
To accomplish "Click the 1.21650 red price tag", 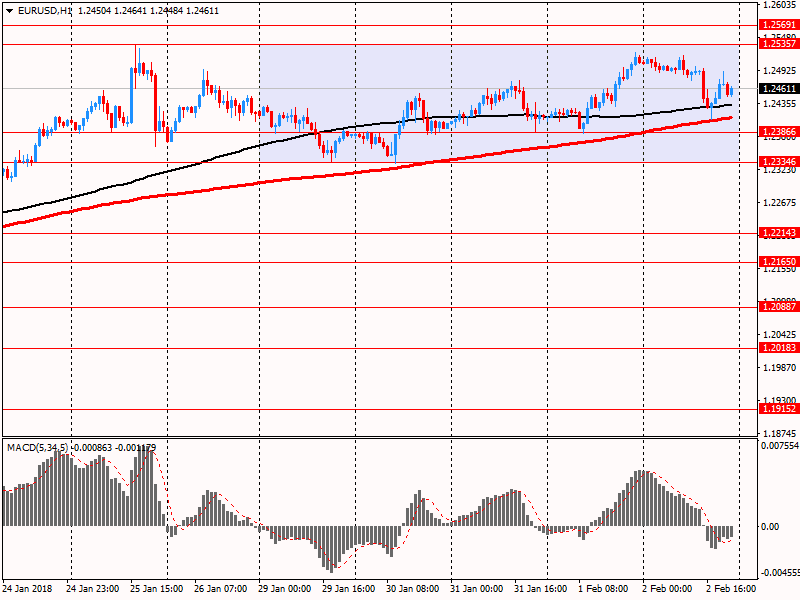I will (778, 262).
